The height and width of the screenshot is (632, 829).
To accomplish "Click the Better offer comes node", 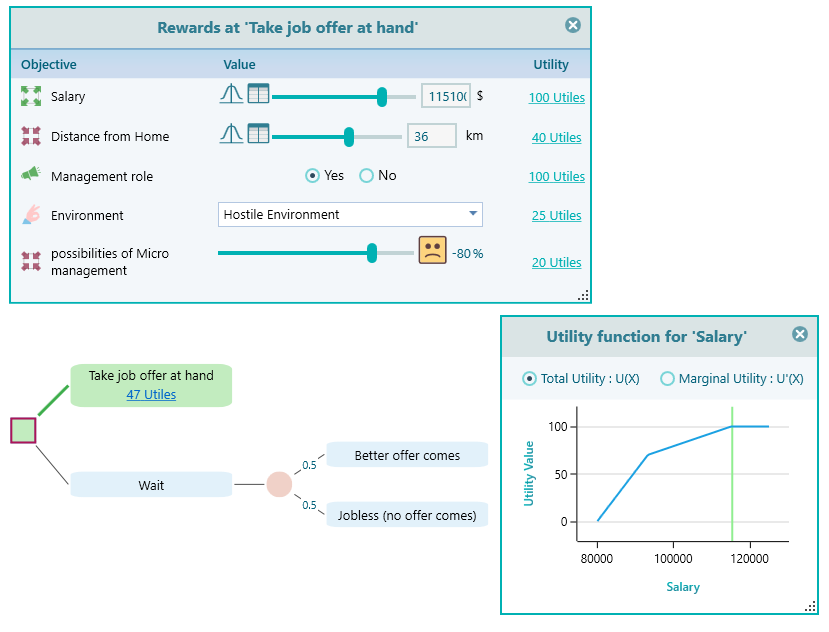I will [406, 454].
